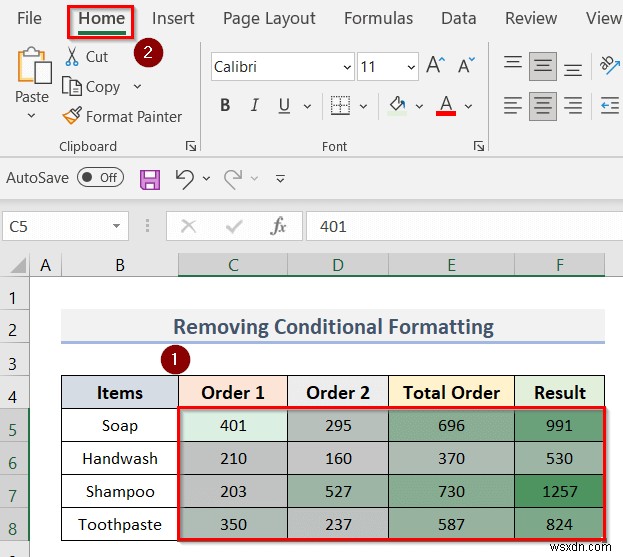The height and width of the screenshot is (557, 623).
Task: Customize Quick Access Toolbar dropdown
Action: (x=280, y=179)
